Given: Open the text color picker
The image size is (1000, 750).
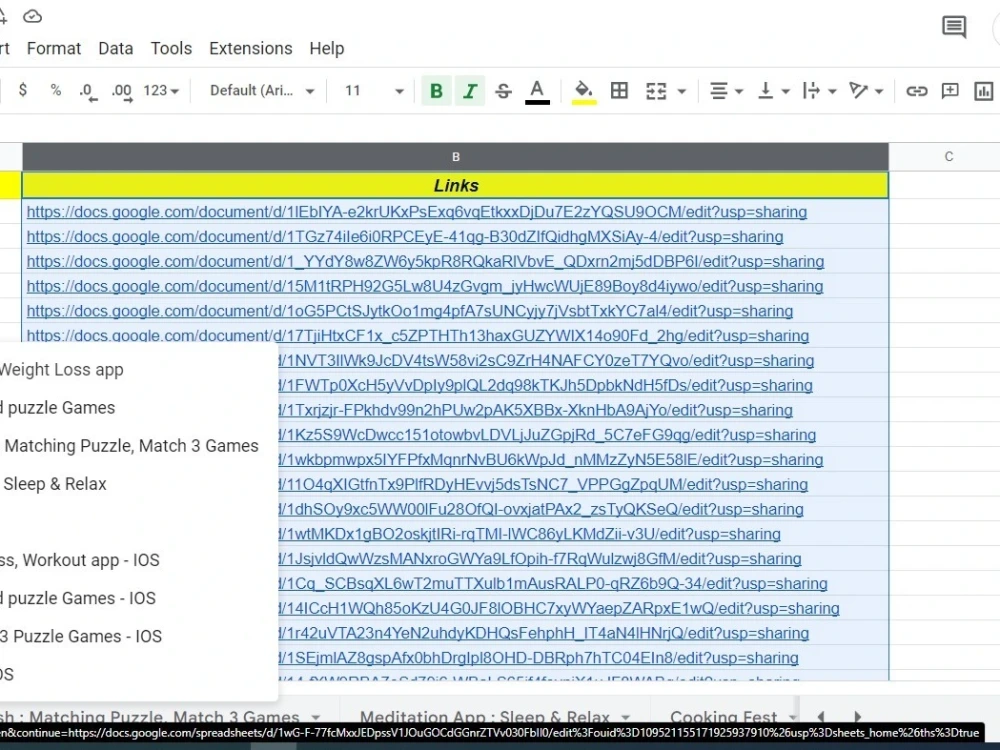Looking at the screenshot, I should pos(537,91).
